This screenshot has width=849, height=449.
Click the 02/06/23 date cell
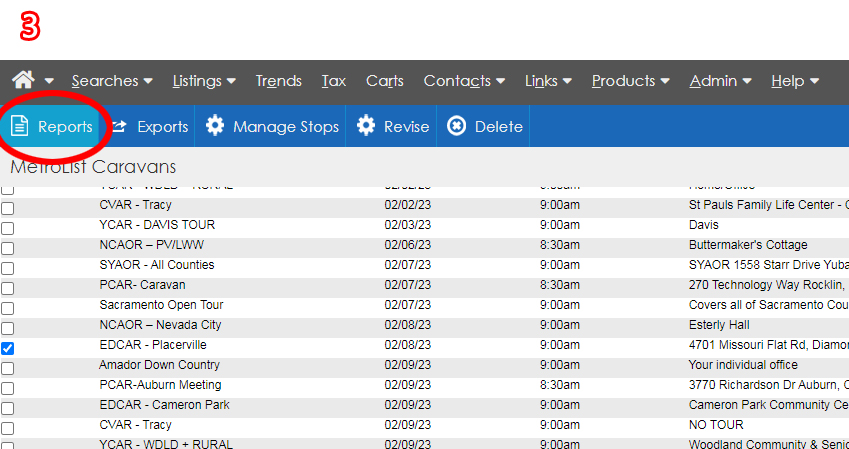pyautogui.click(x=408, y=245)
